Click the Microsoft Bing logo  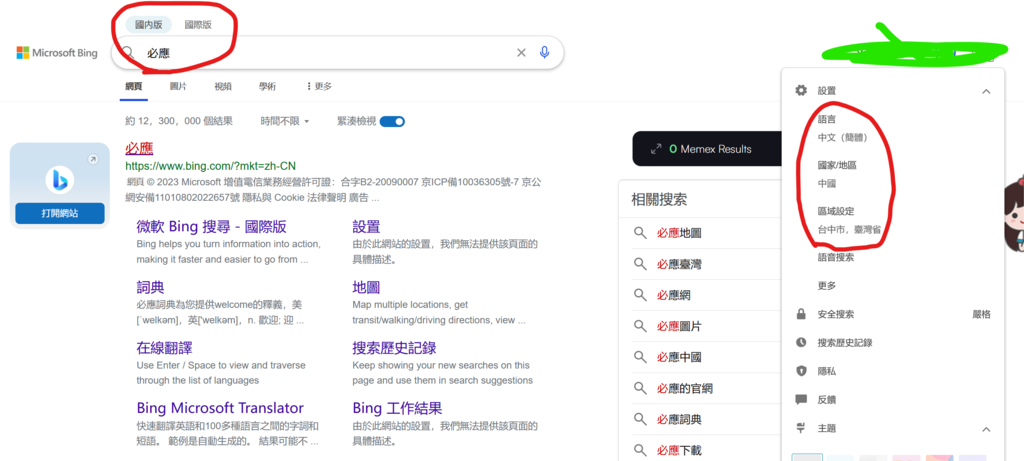point(57,53)
